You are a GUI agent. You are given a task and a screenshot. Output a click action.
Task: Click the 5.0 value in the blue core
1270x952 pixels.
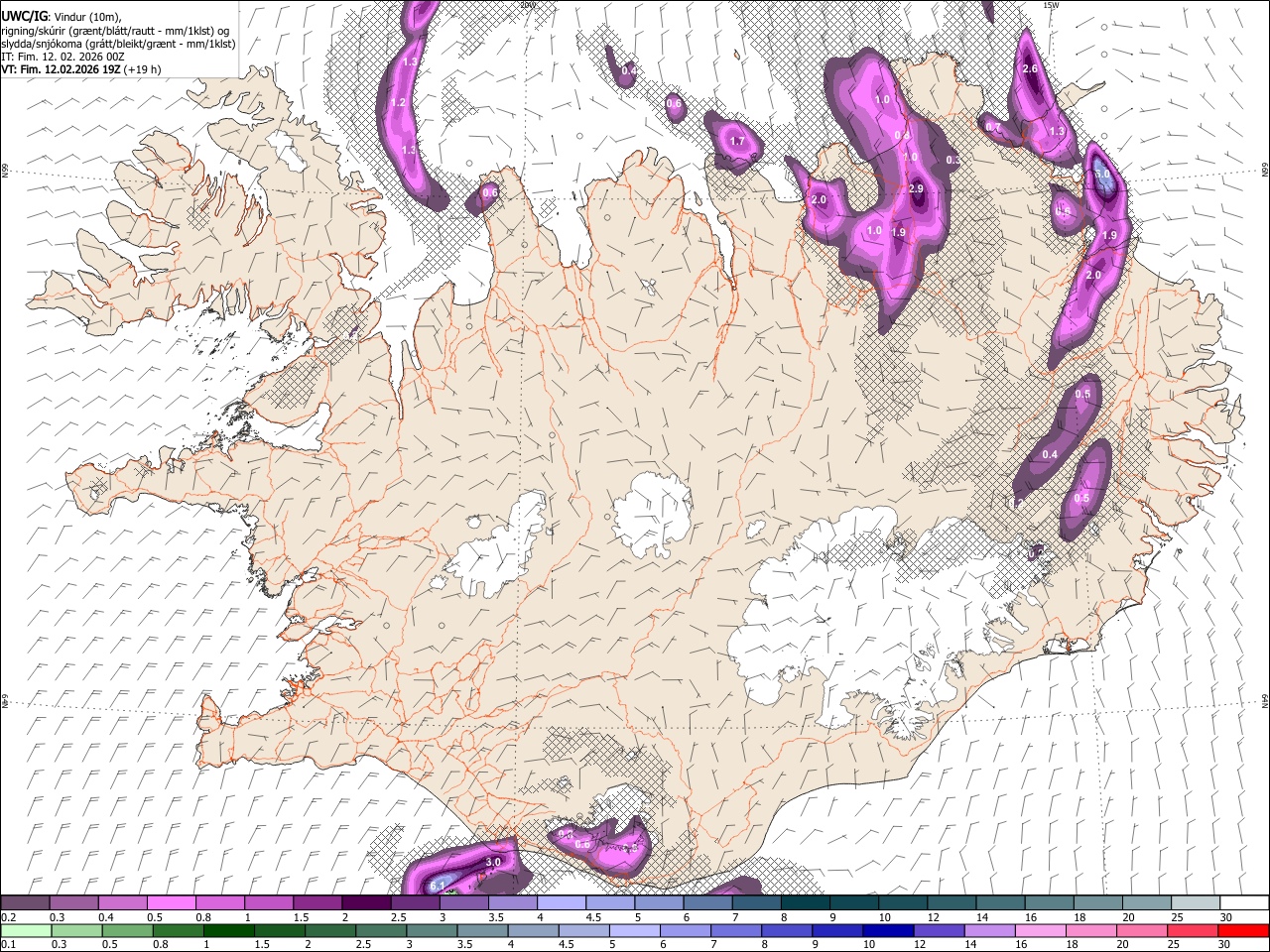point(1102,174)
